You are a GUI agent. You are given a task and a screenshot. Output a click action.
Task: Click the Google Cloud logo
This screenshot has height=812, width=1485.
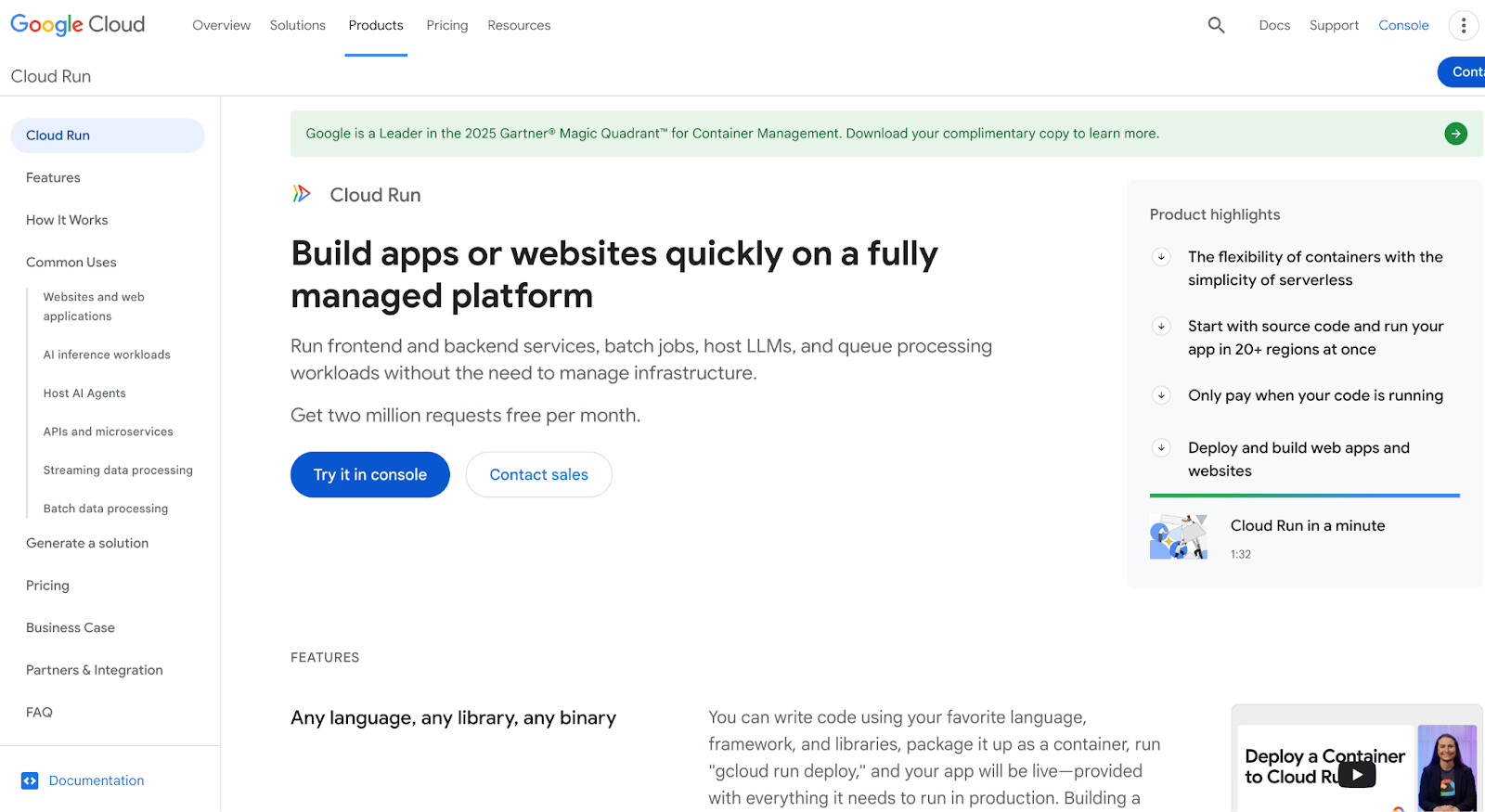click(x=78, y=25)
